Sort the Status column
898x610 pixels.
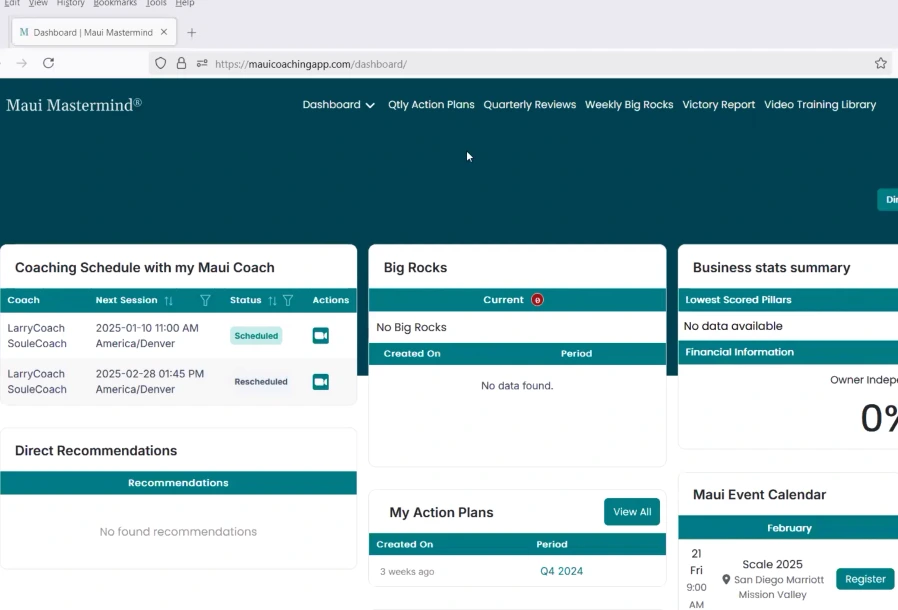pyautogui.click(x=272, y=300)
